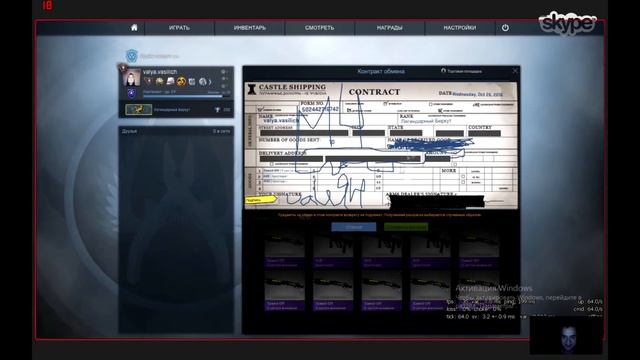
Task: Click the yellow sign-here sticky note
Action: (x=260, y=200)
